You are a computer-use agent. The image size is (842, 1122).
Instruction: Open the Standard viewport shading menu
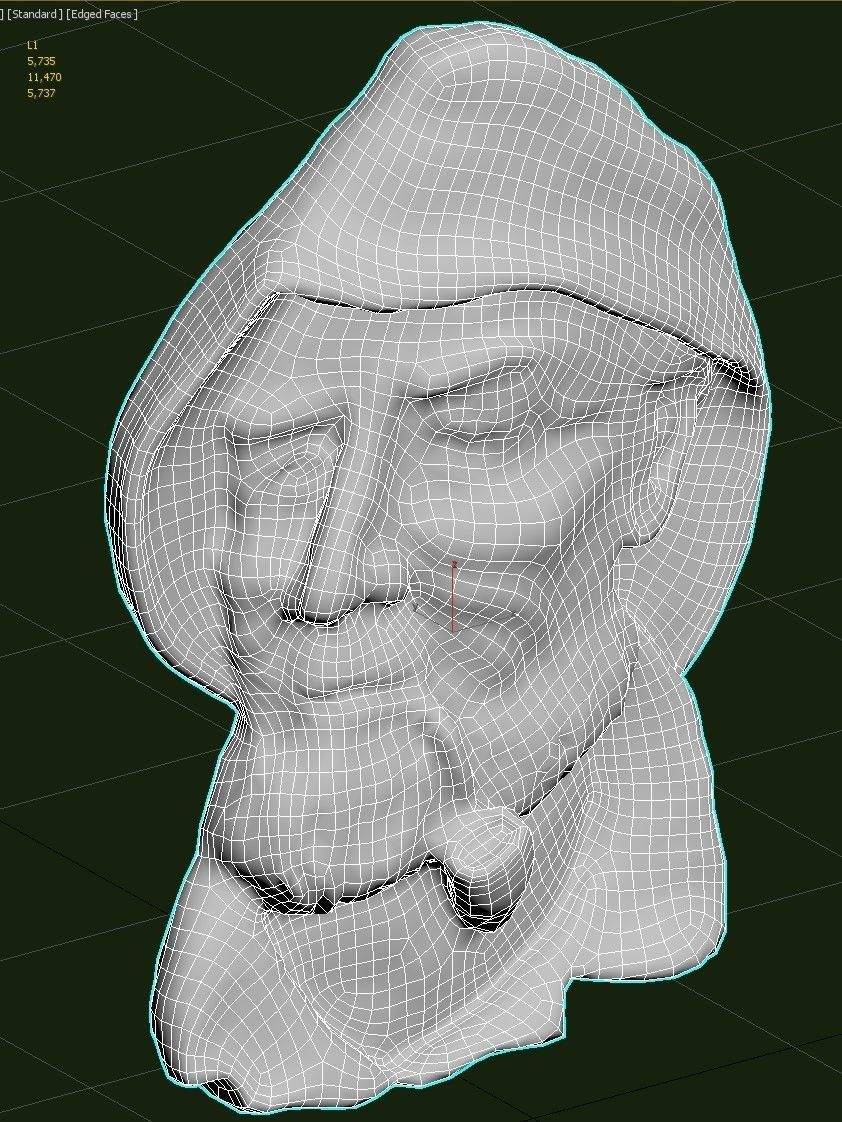(34, 14)
